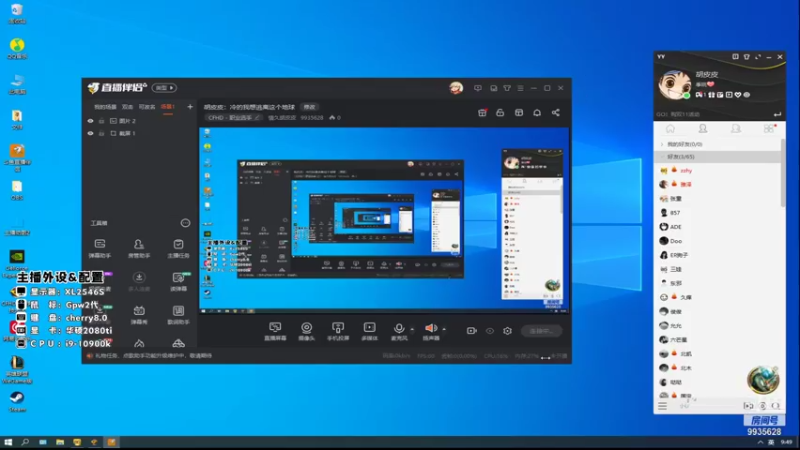Add the 摄像头 camera source
This screenshot has height=450, width=800.
(306, 331)
